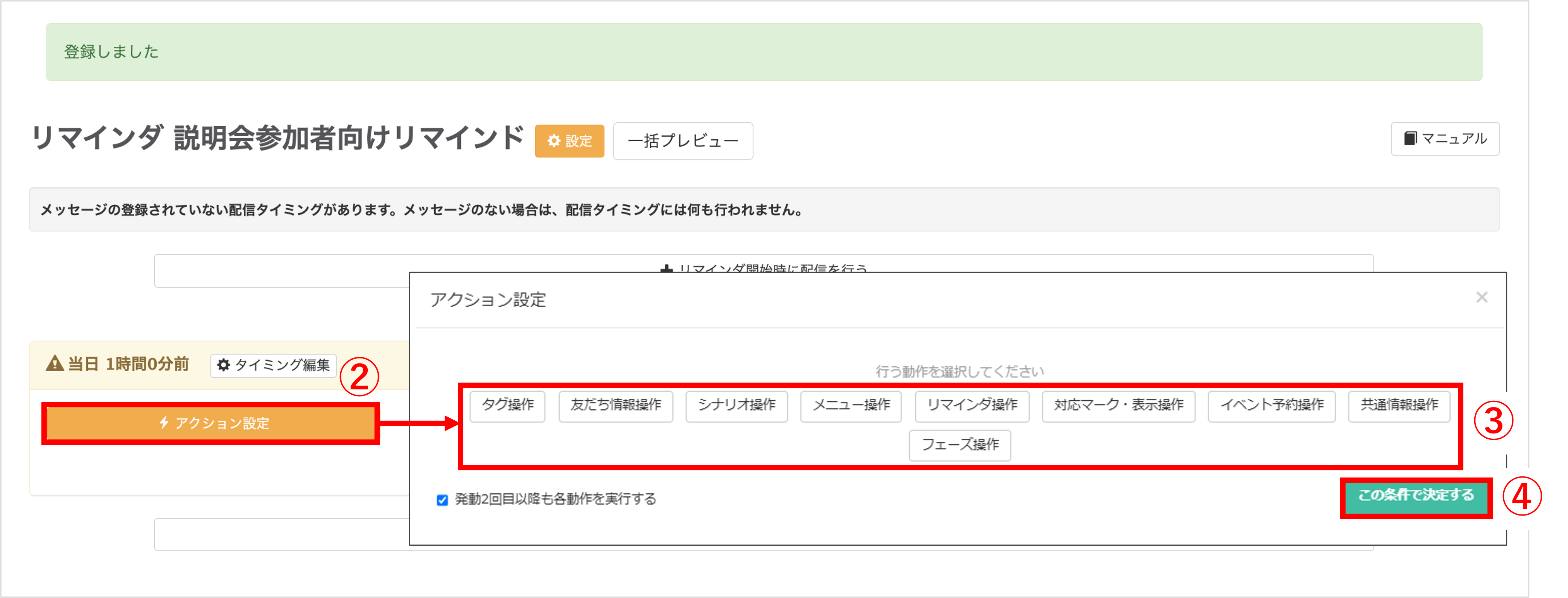
Task: Click the book icon beside マニュアル
Action: pos(1410,138)
